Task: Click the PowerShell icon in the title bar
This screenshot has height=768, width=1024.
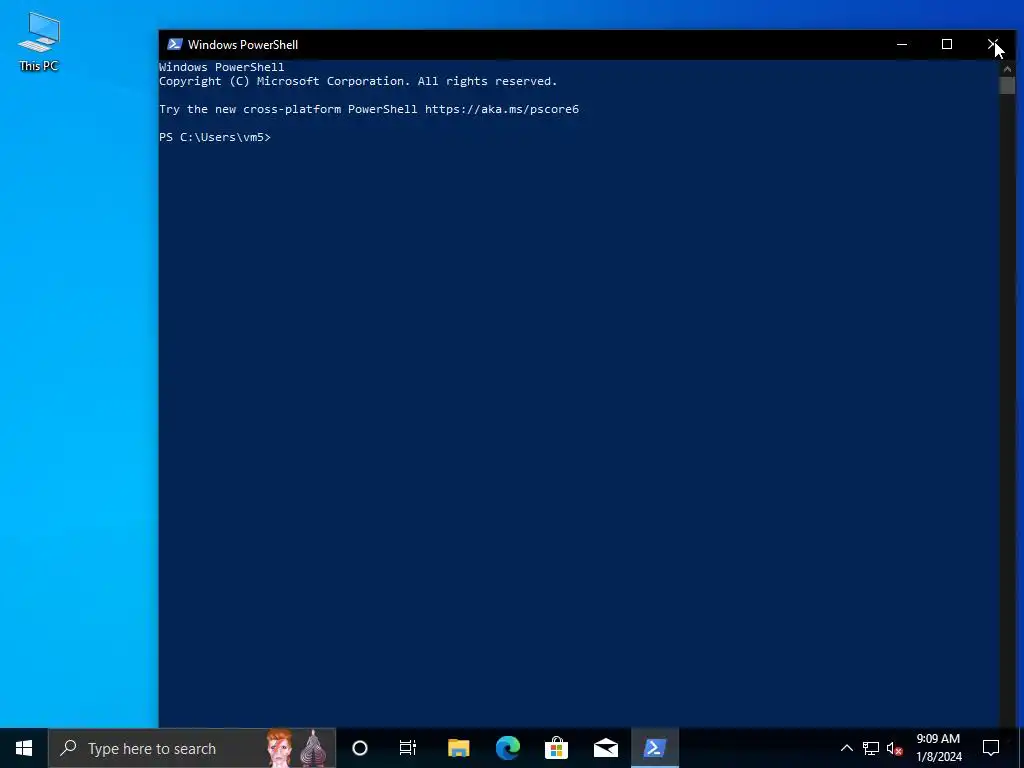Action: (x=174, y=44)
